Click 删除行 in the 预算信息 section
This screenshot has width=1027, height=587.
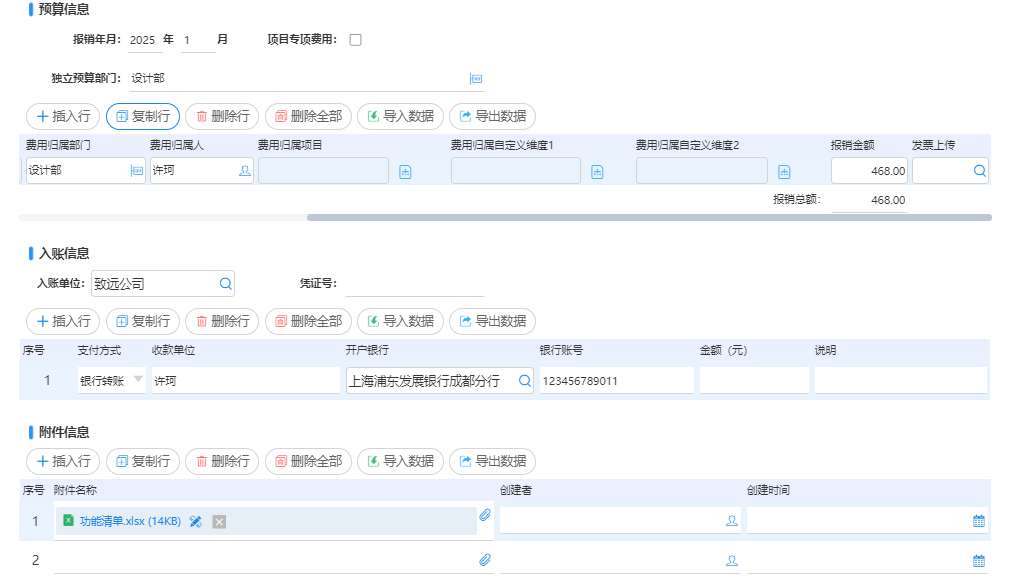coord(222,117)
